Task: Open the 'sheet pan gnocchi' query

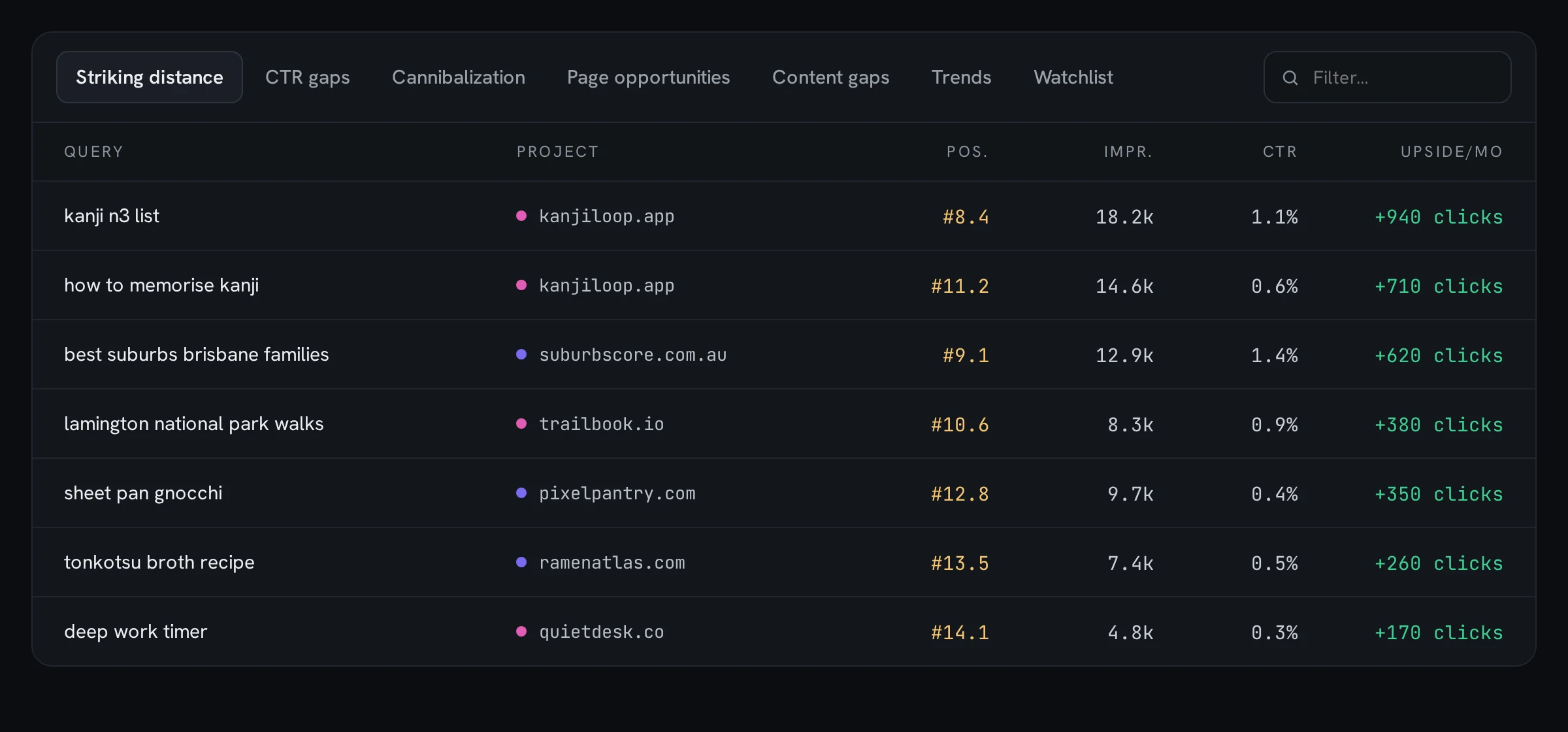Action: [x=143, y=493]
